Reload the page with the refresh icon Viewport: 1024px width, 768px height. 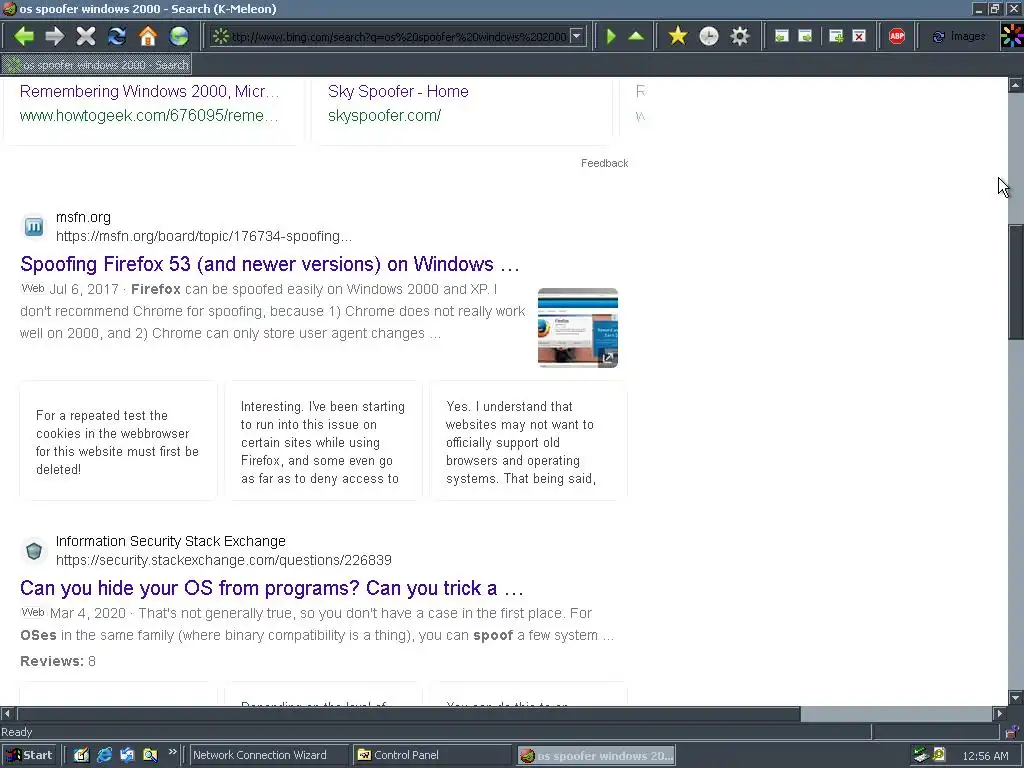click(x=117, y=36)
